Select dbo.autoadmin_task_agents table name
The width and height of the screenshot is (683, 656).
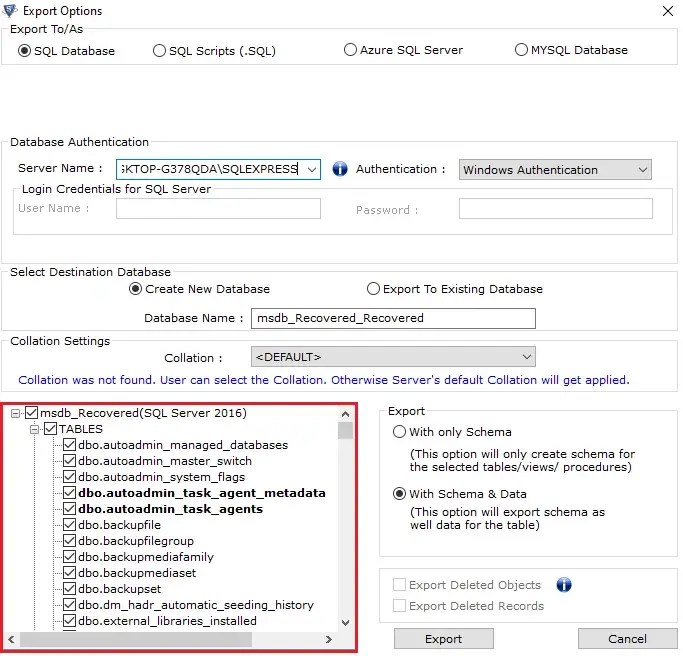(x=170, y=509)
